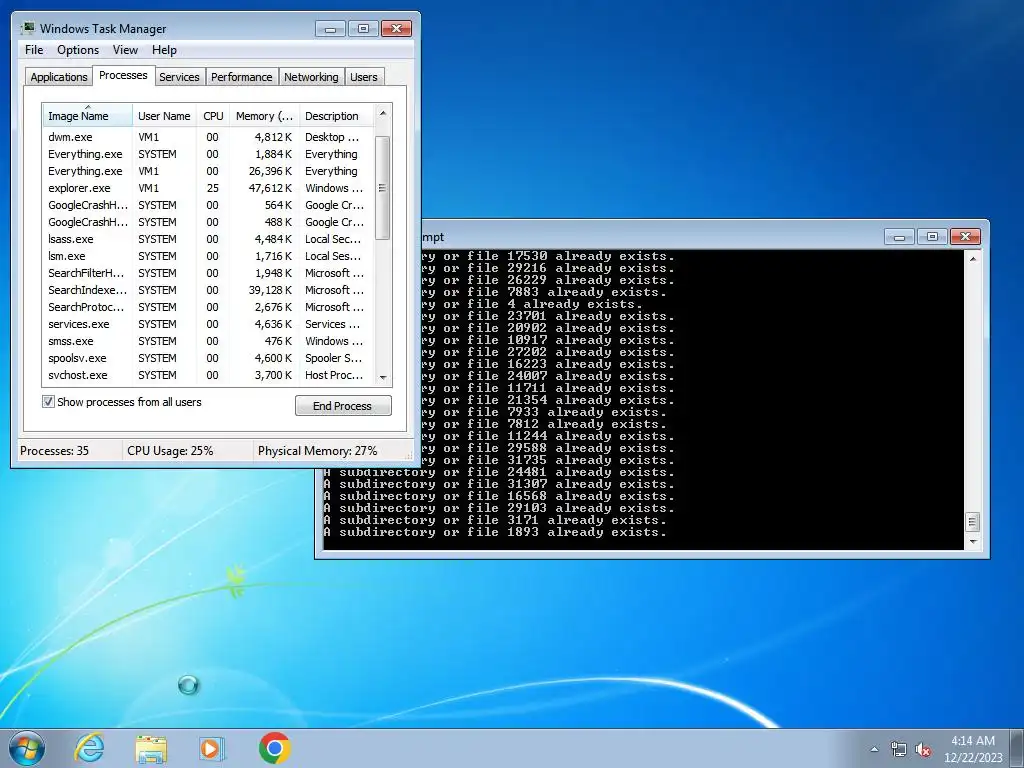Viewport: 1024px width, 768px height.
Task: Click the Task Manager title bar icon
Action: coord(27,28)
